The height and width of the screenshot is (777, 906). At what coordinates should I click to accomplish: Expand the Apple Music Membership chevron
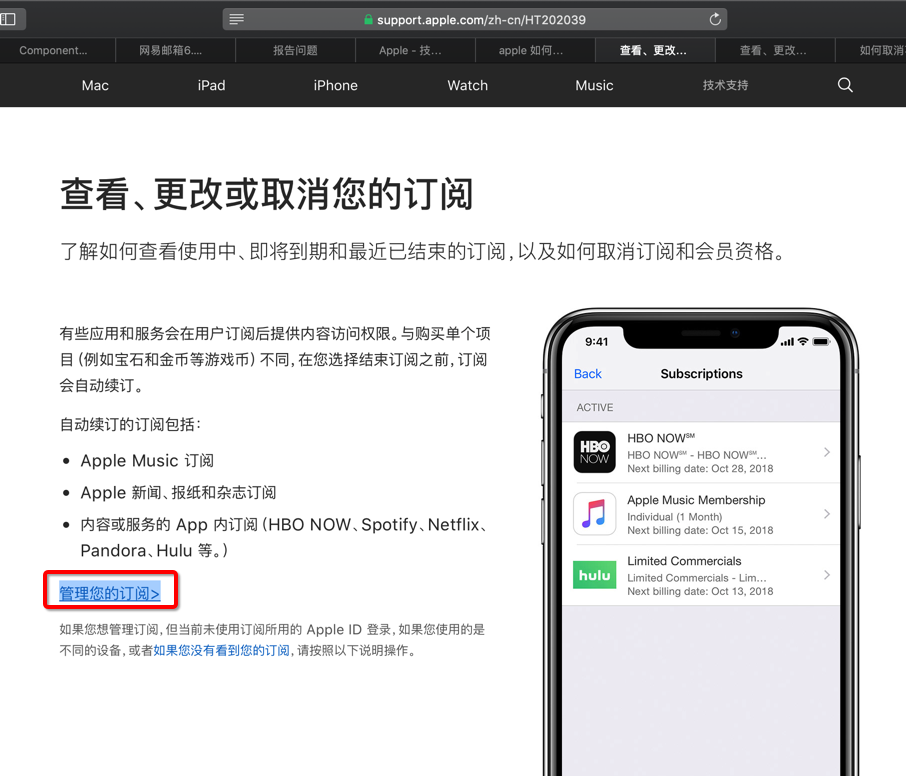pos(827,514)
